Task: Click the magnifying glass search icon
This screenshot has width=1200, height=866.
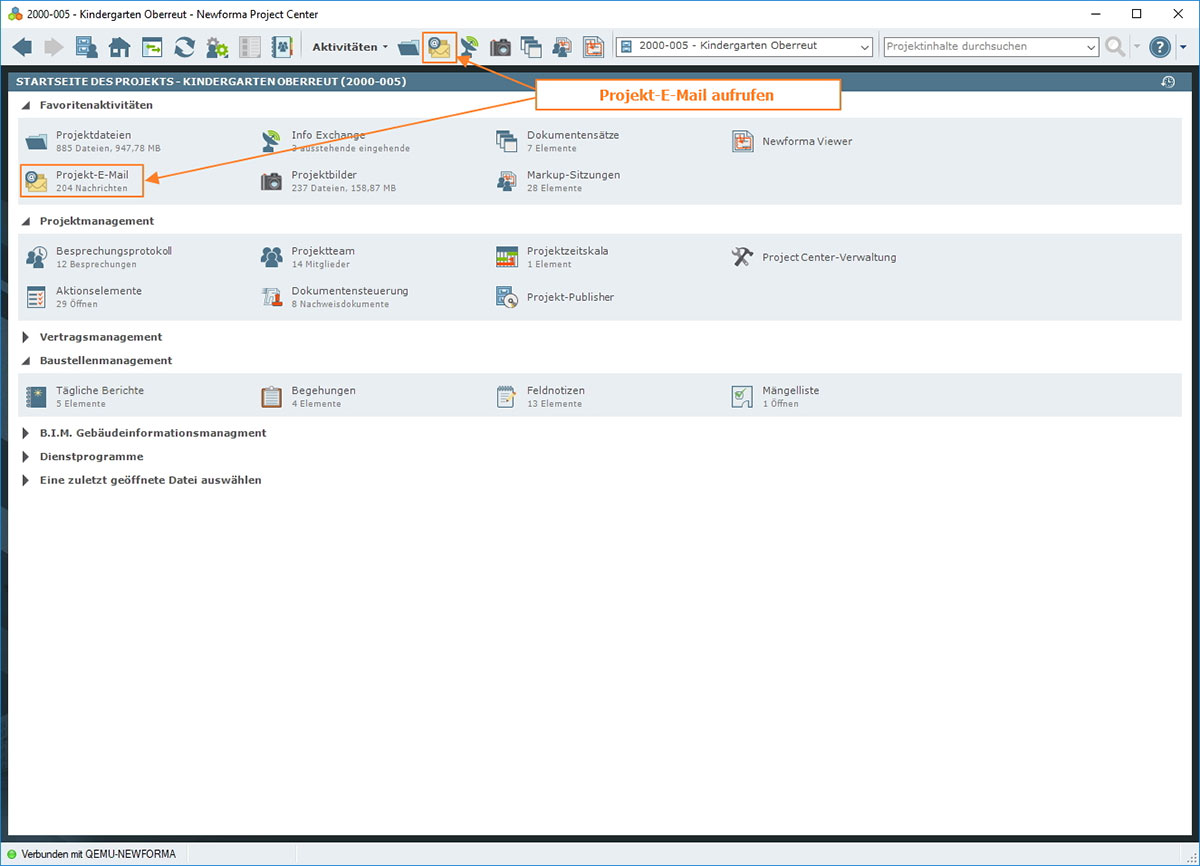Action: [x=1115, y=46]
